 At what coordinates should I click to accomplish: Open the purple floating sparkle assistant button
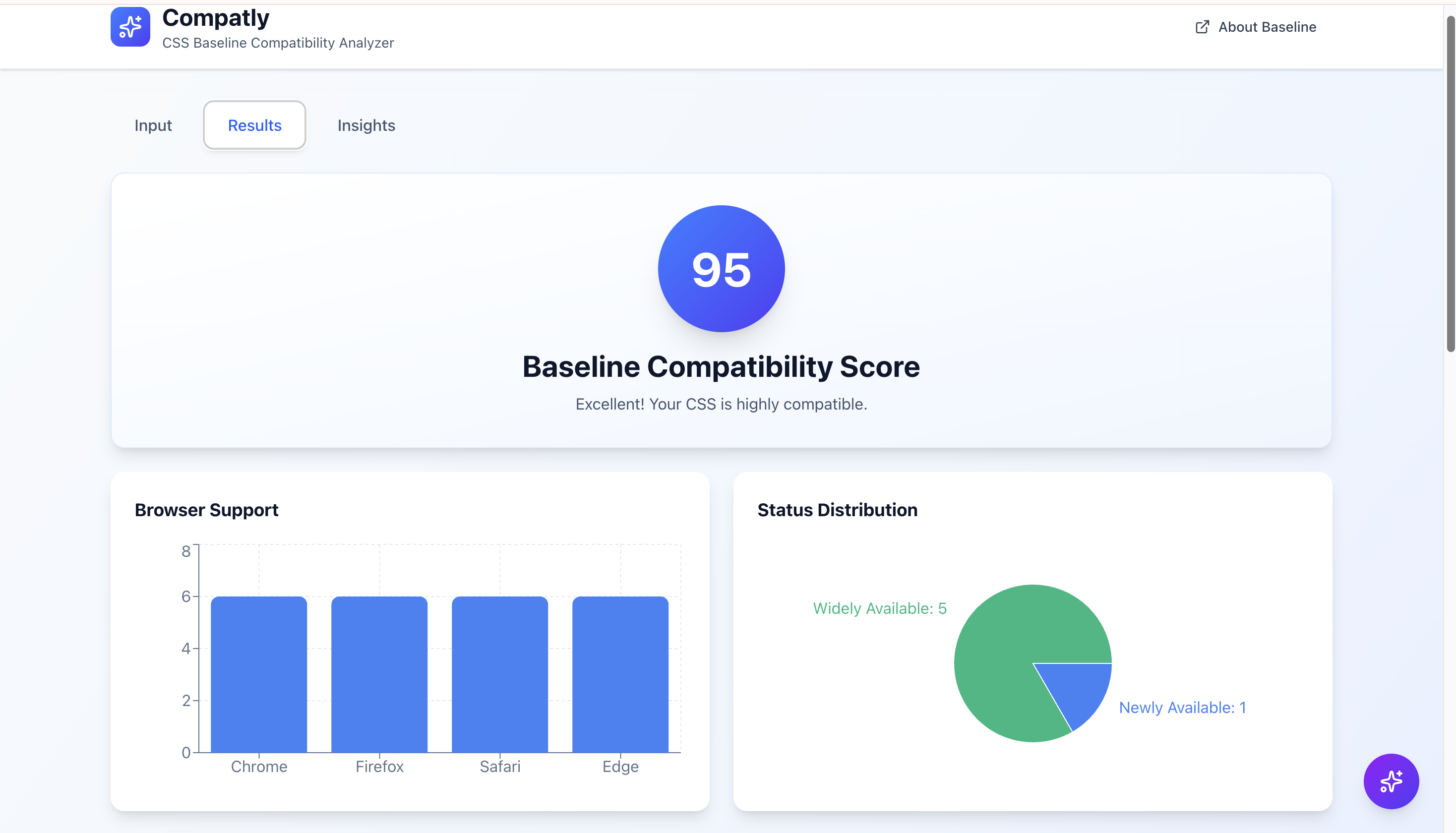[x=1391, y=781]
